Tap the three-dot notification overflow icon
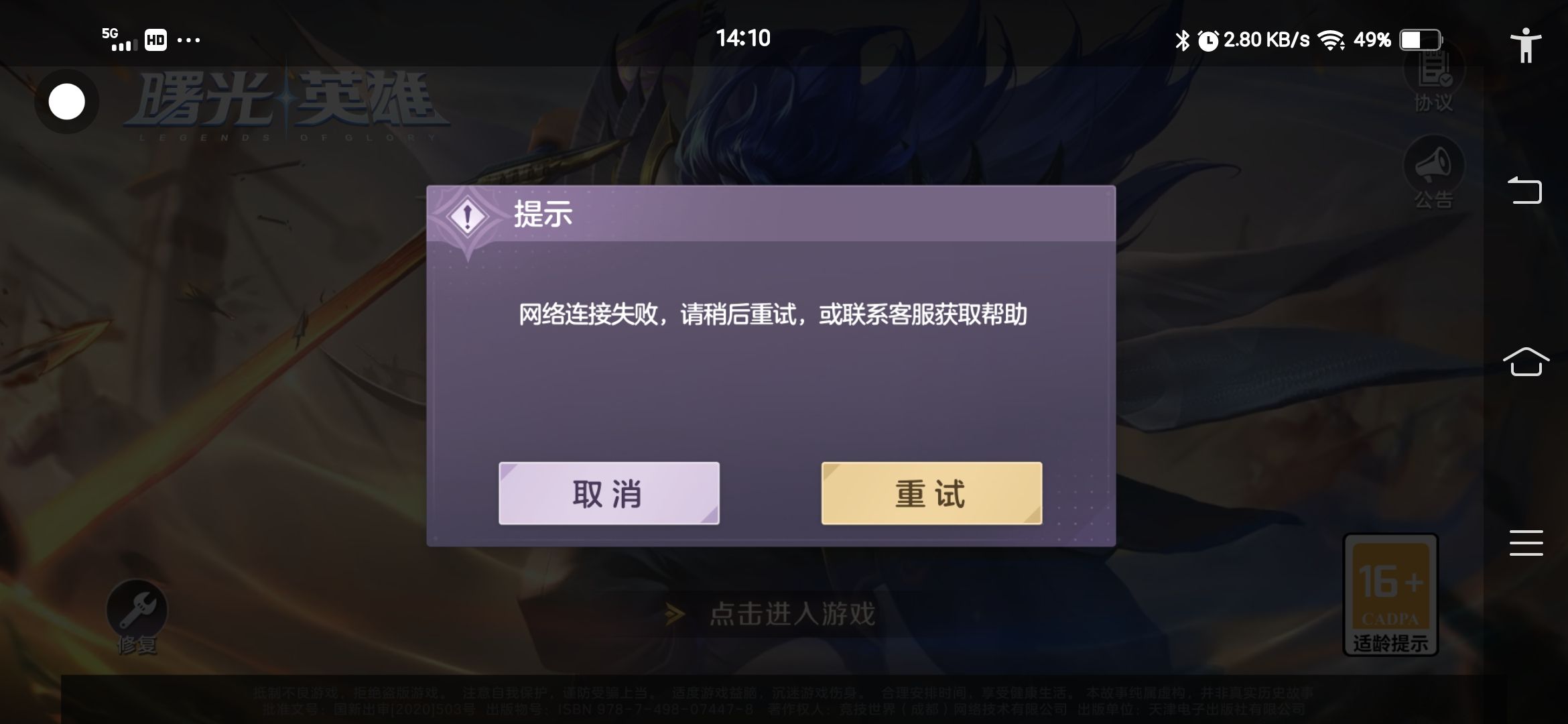The width and height of the screenshot is (1568, 724). (x=188, y=40)
